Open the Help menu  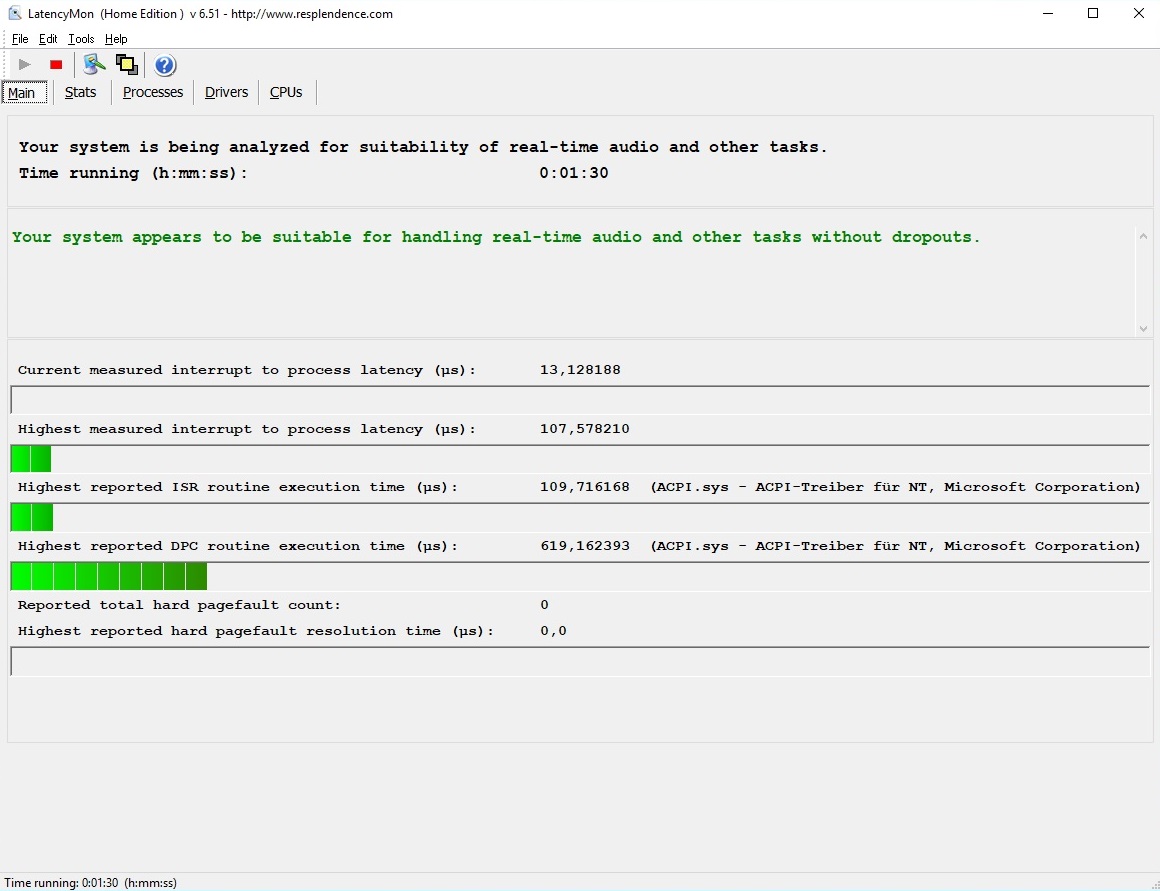pos(116,39)
